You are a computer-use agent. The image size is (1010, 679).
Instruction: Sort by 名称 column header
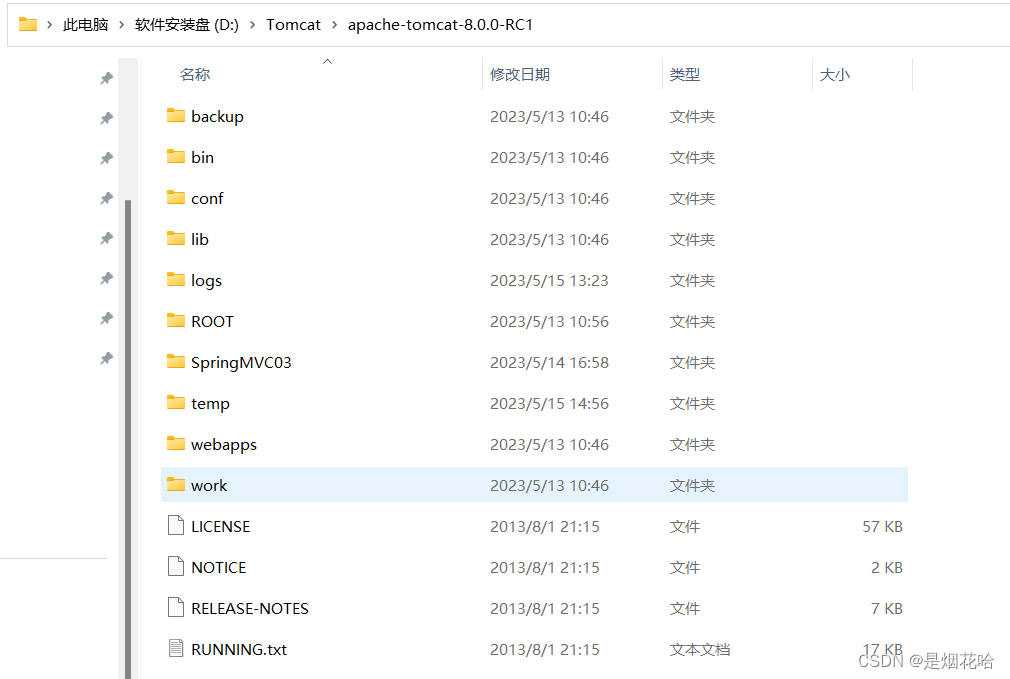pyautogui.click(x=195, y=75)
